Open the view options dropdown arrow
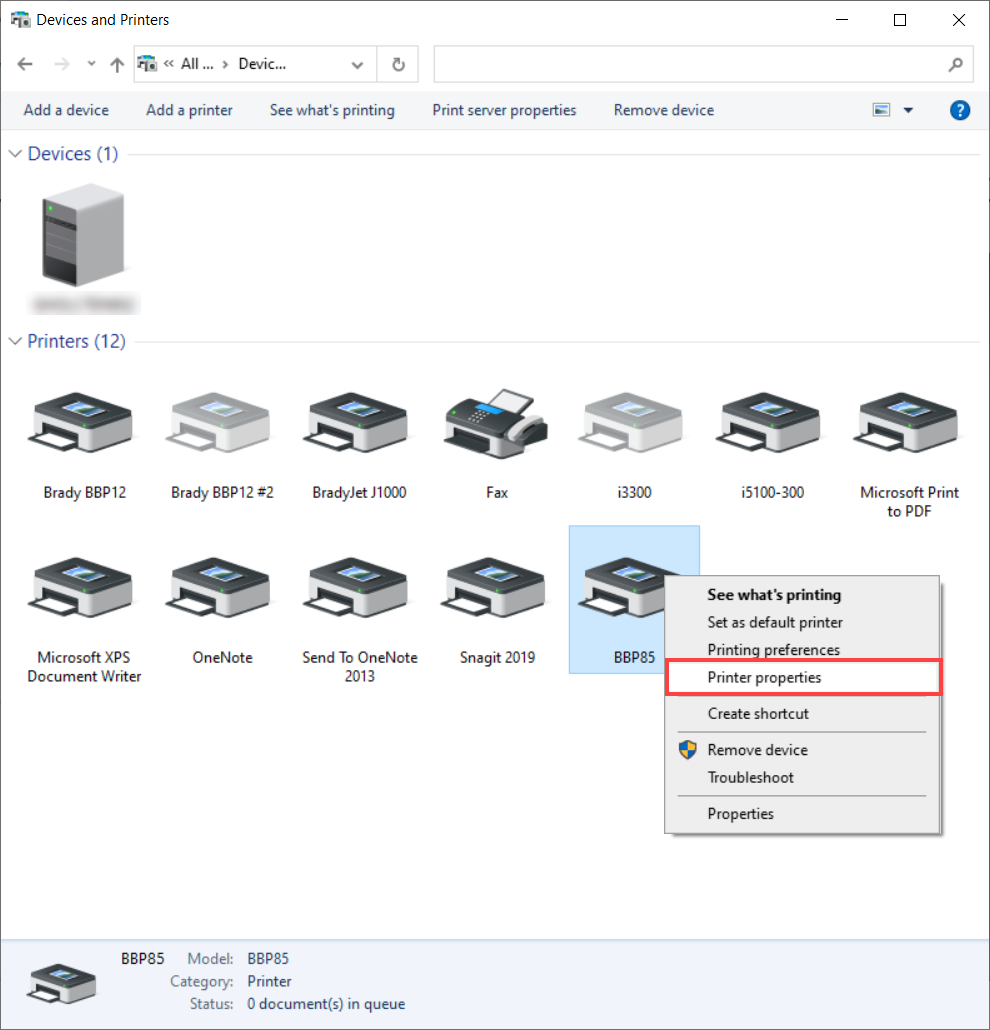The height and width of the screenshot is (1030, 990). coord(909,110)
